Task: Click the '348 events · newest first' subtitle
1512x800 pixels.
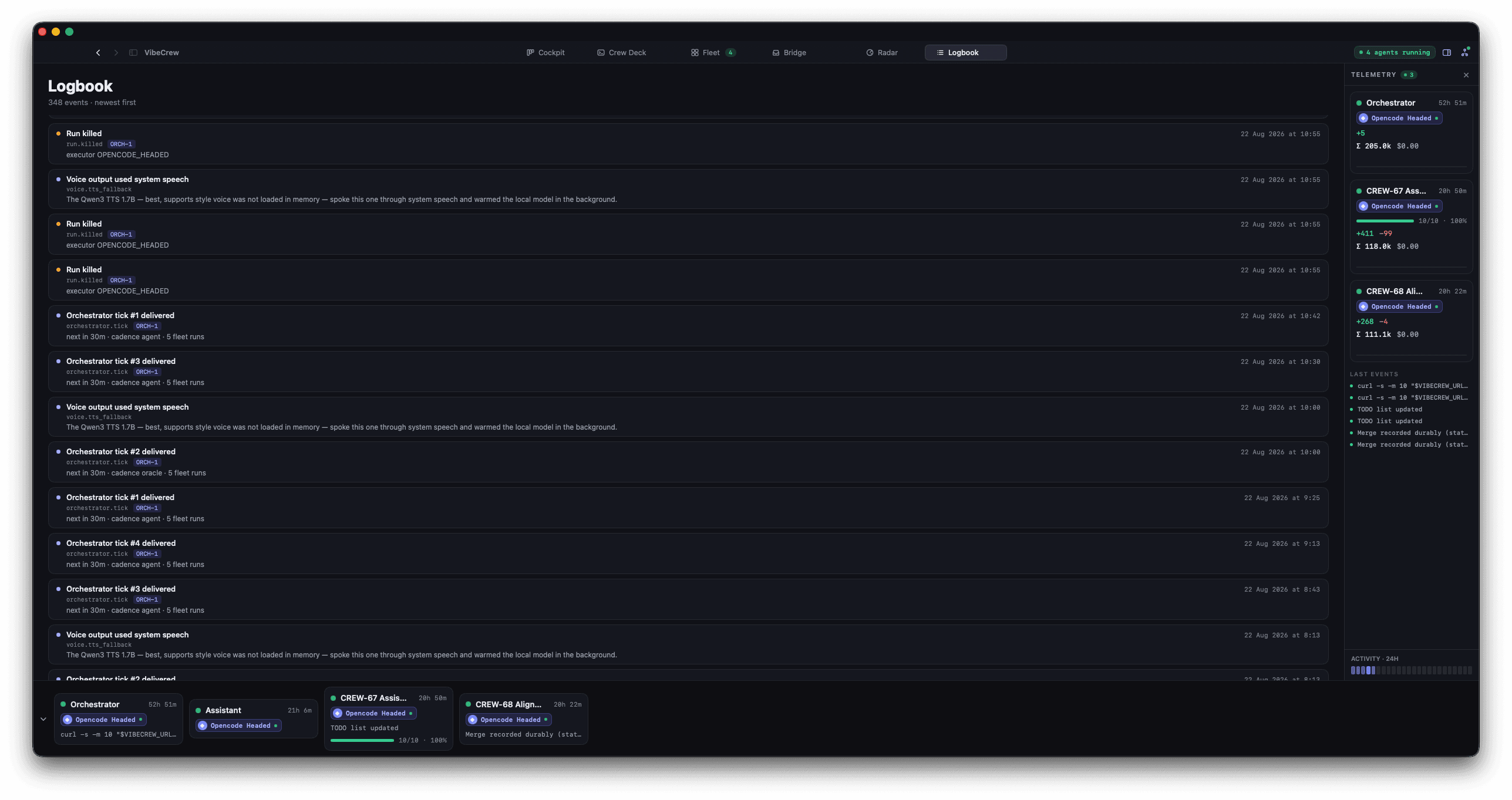Action: pos(92,102)
